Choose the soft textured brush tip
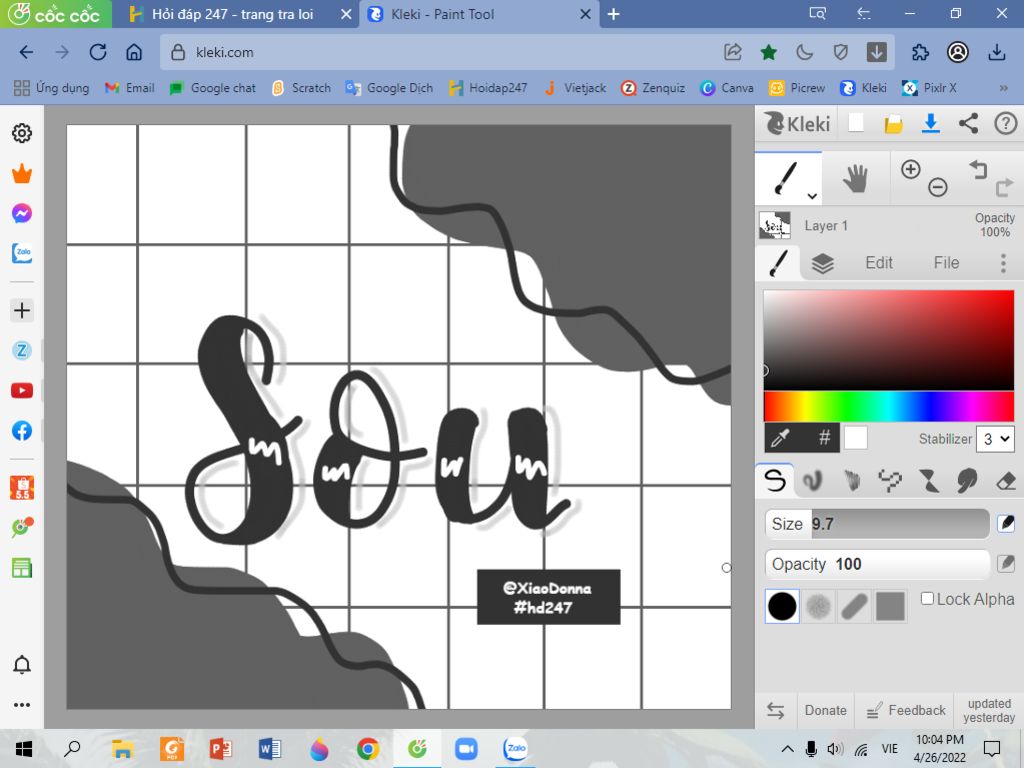Screen dimensions: 1024x768 point(818,606)
